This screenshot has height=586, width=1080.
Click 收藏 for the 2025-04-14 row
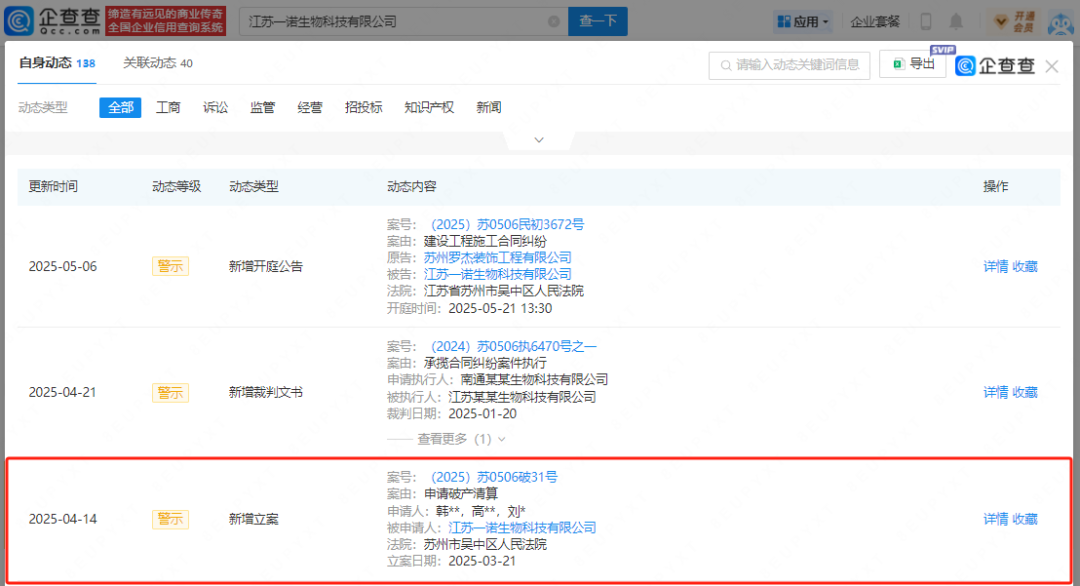point(1025,519)
